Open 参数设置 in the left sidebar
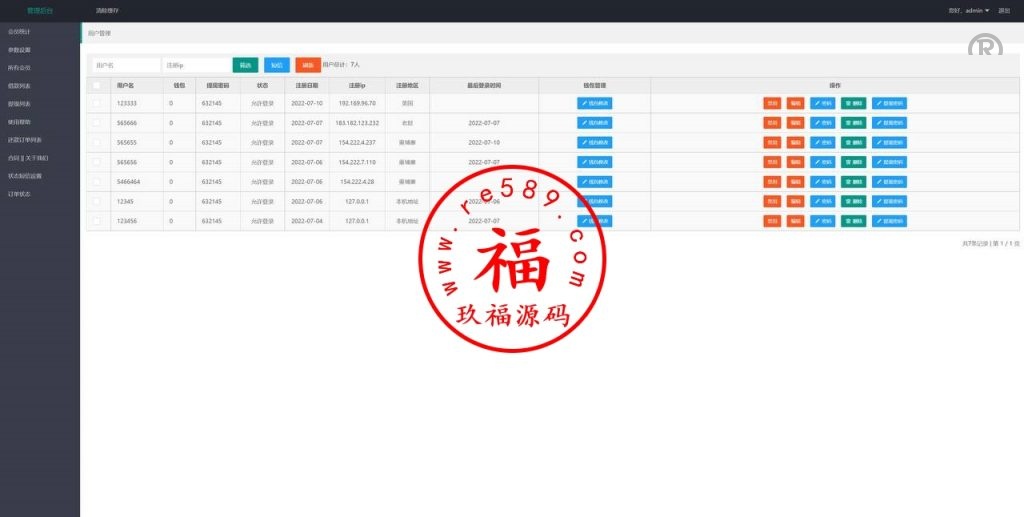Viewport: 1024px width, 517px height. pyautogui.click(x=20, y=49)
